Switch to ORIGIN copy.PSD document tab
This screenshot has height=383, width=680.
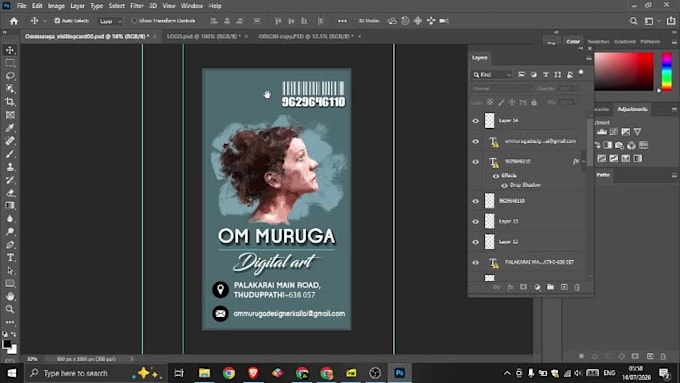coord(306,36)
